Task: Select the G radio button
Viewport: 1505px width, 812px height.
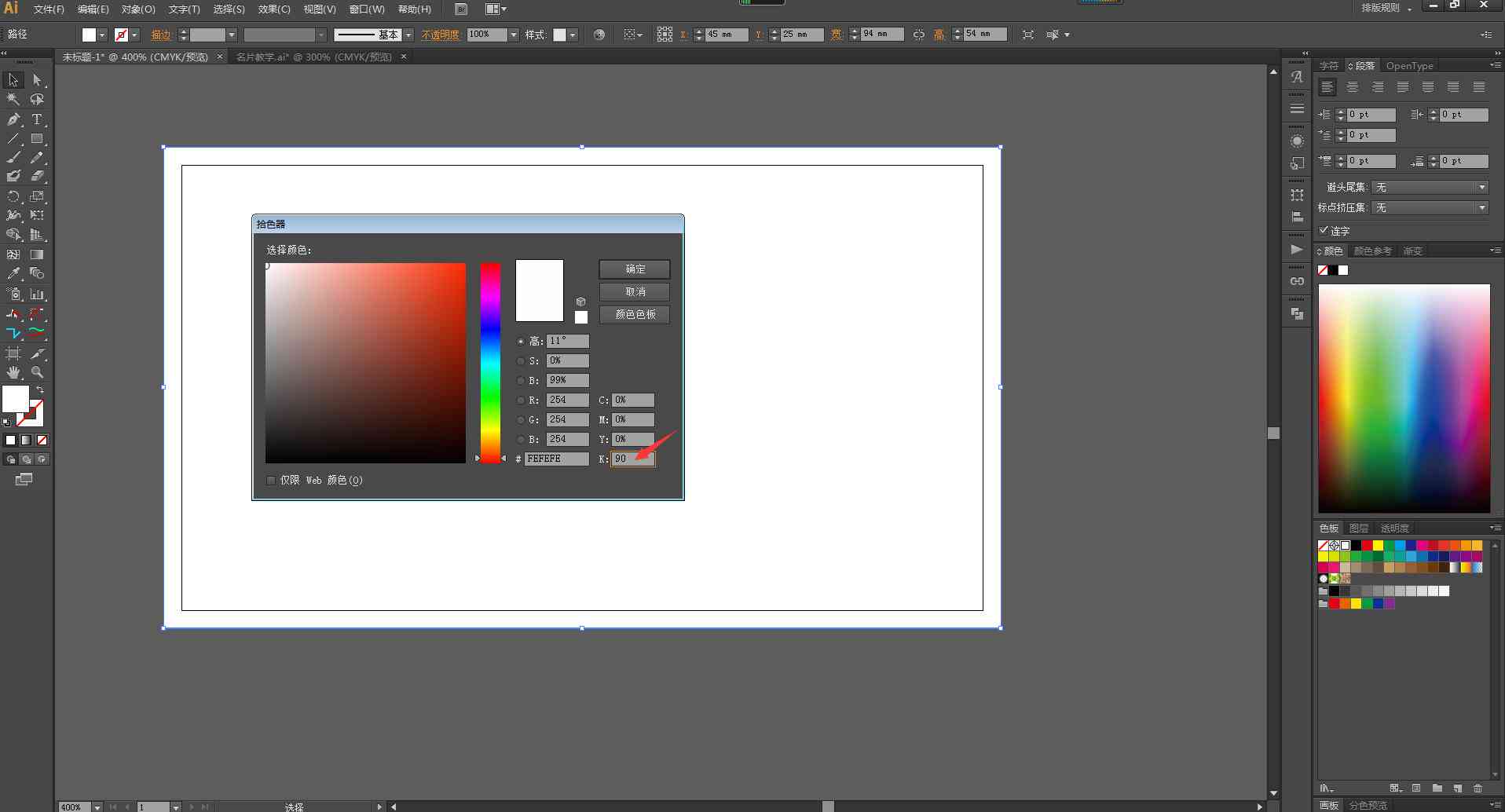Action: click(521, 420)
